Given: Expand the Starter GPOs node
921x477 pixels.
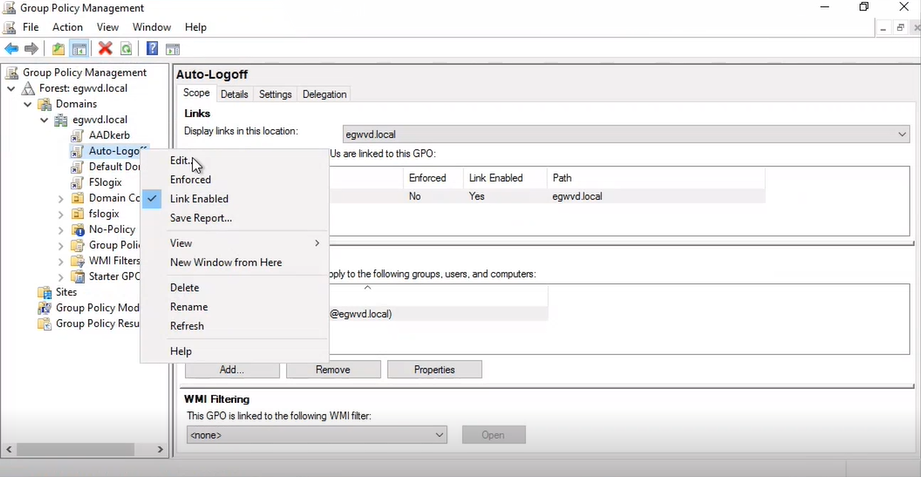Looking at the screenshot, I should pos(60,277).
